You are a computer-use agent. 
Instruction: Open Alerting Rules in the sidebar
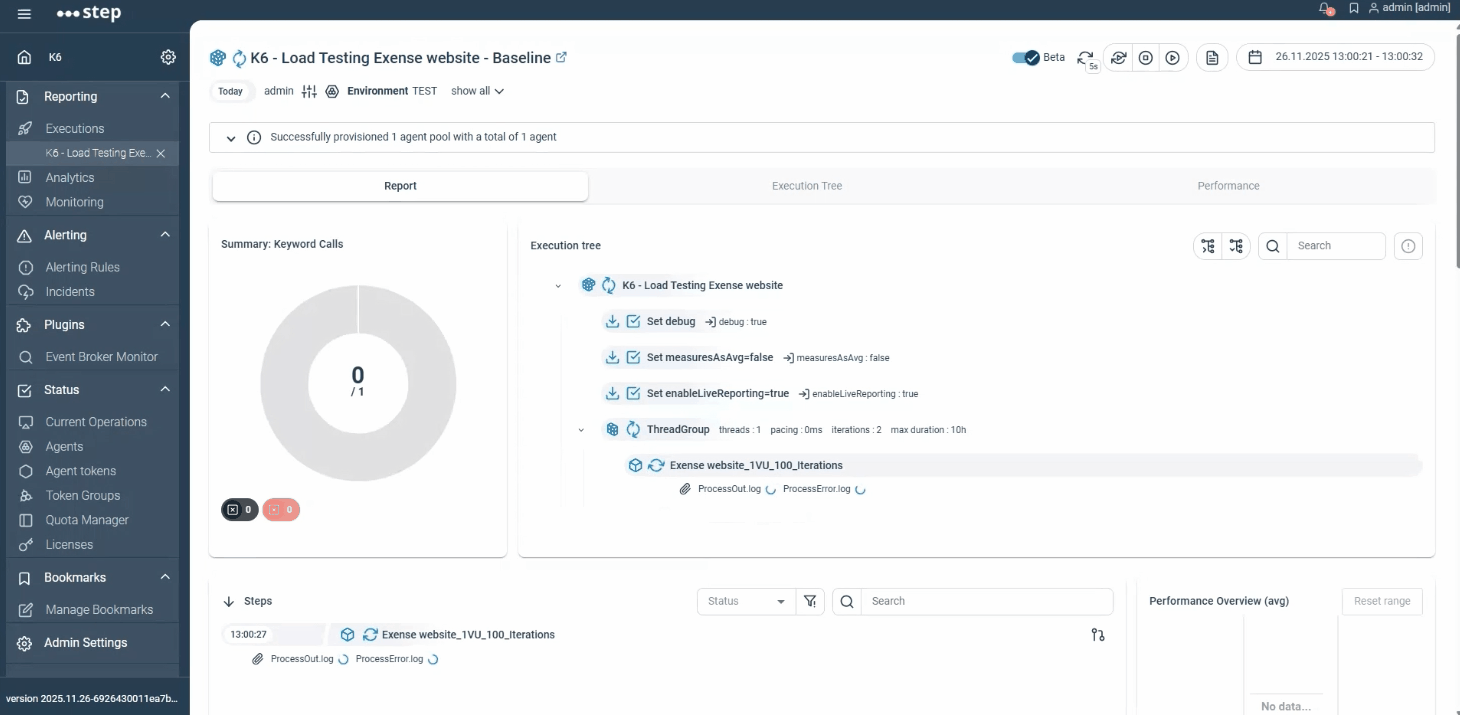coord(82,267)
